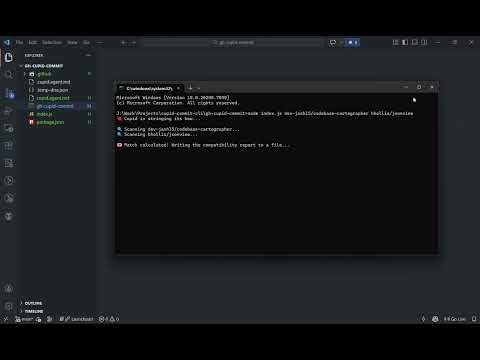The width and height of the screenshot is (480, 360).
Task: Open package.json in the explorer
Action: 50,122
